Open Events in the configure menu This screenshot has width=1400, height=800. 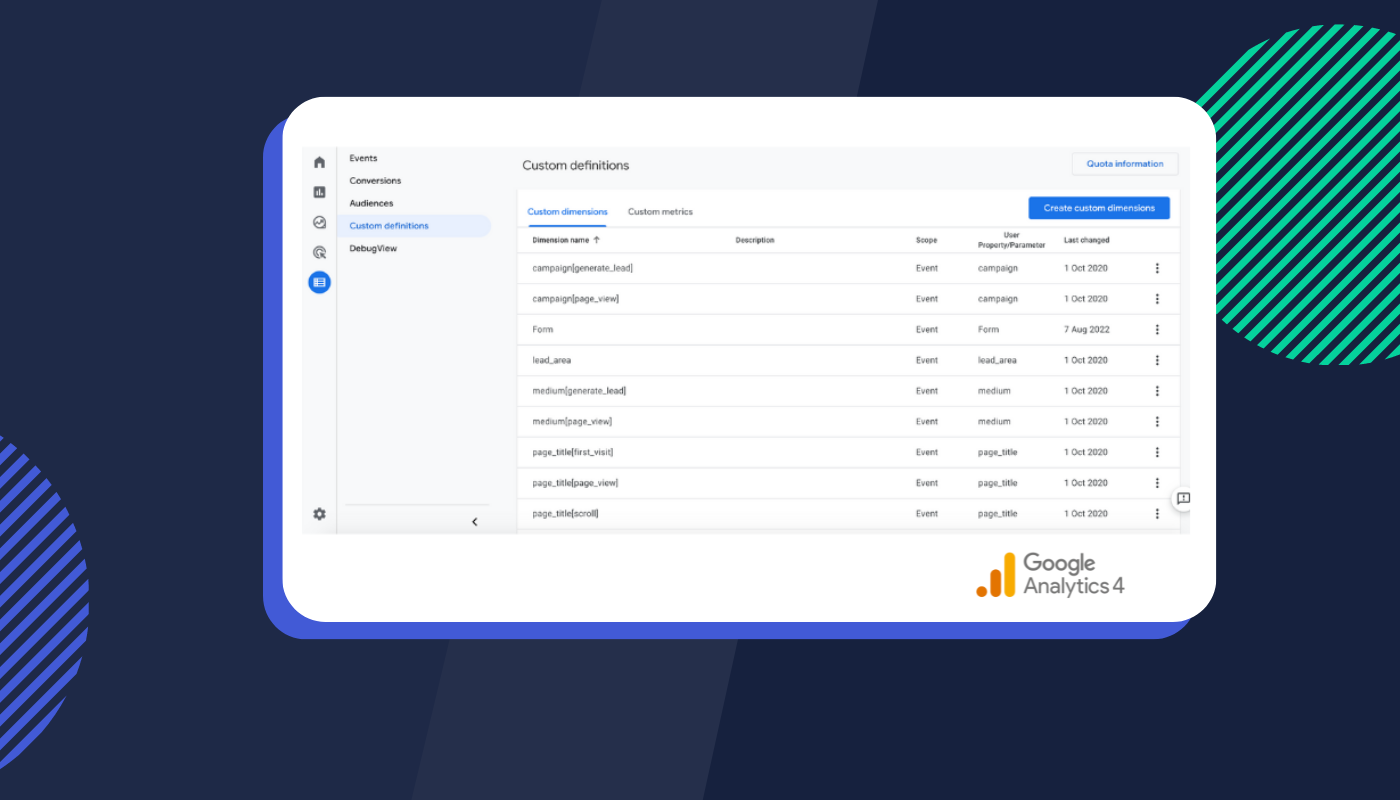[x=363, y=158]
